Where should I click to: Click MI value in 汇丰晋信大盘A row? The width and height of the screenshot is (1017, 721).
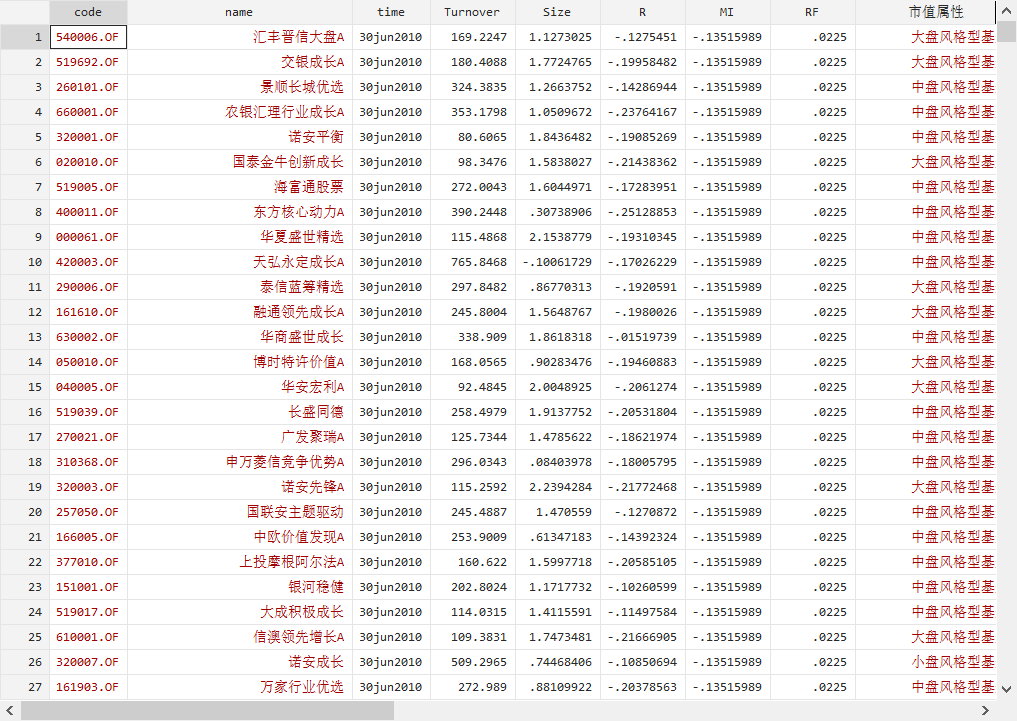[728, 37]
